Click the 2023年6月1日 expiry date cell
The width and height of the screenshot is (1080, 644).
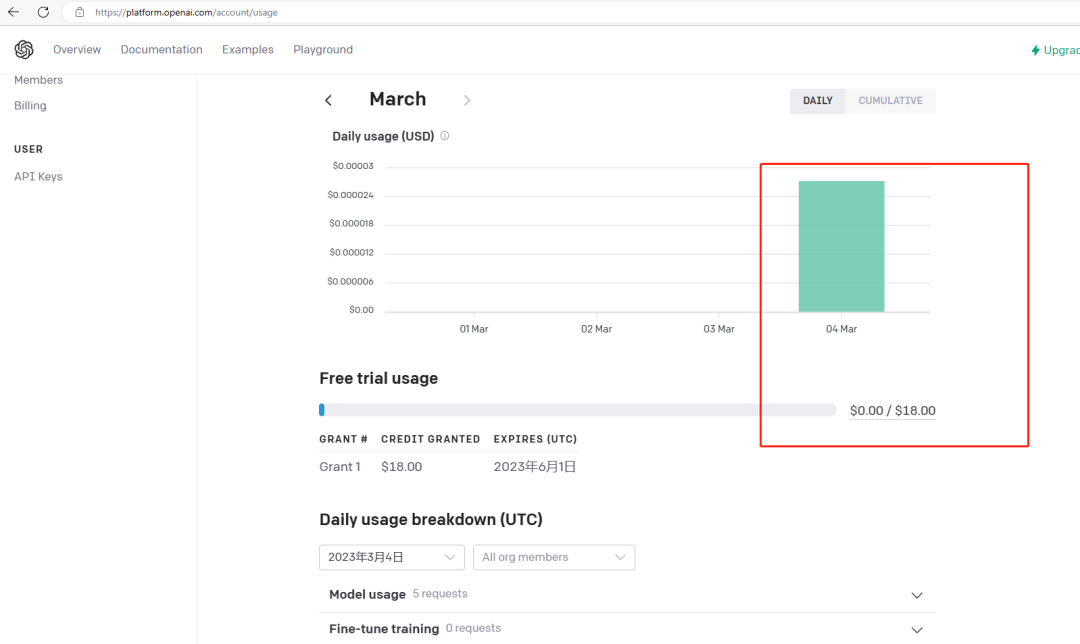click(x=534, y=467)
